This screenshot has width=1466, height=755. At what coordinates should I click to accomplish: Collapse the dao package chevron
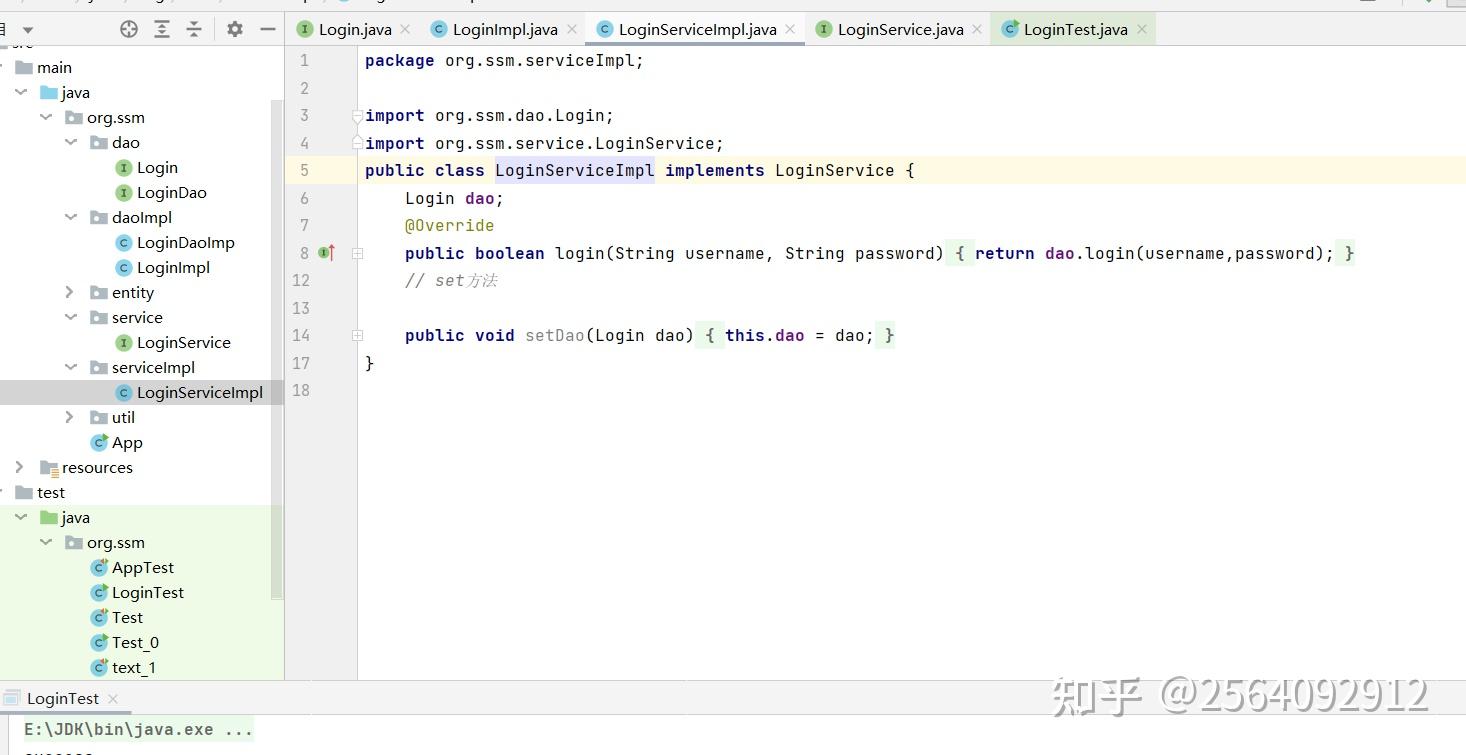coord(71,142)
